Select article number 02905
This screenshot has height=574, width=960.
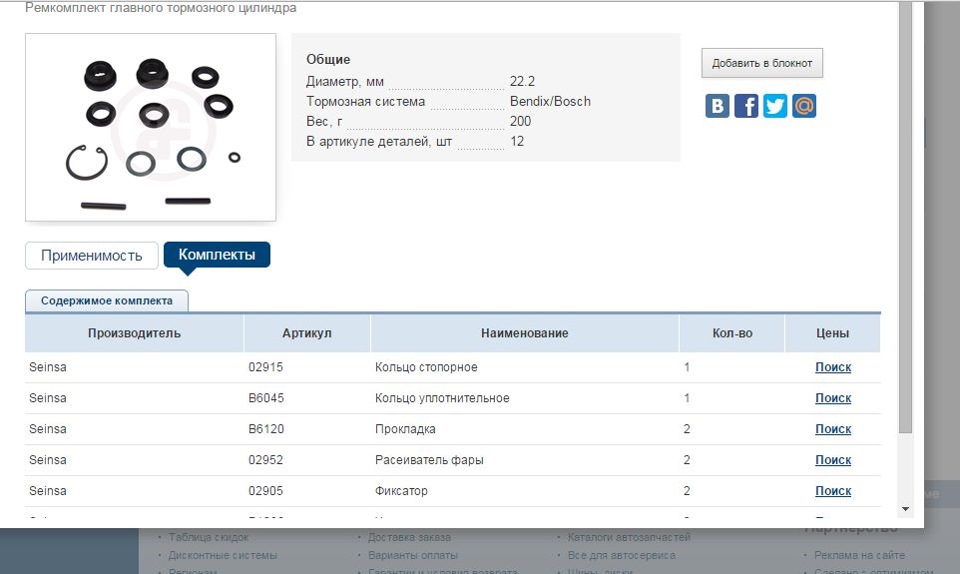[266, 491]
